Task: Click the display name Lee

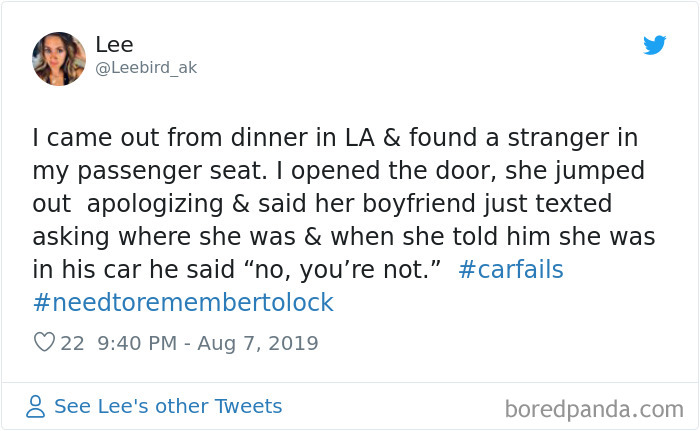Action: pos(114,45)
